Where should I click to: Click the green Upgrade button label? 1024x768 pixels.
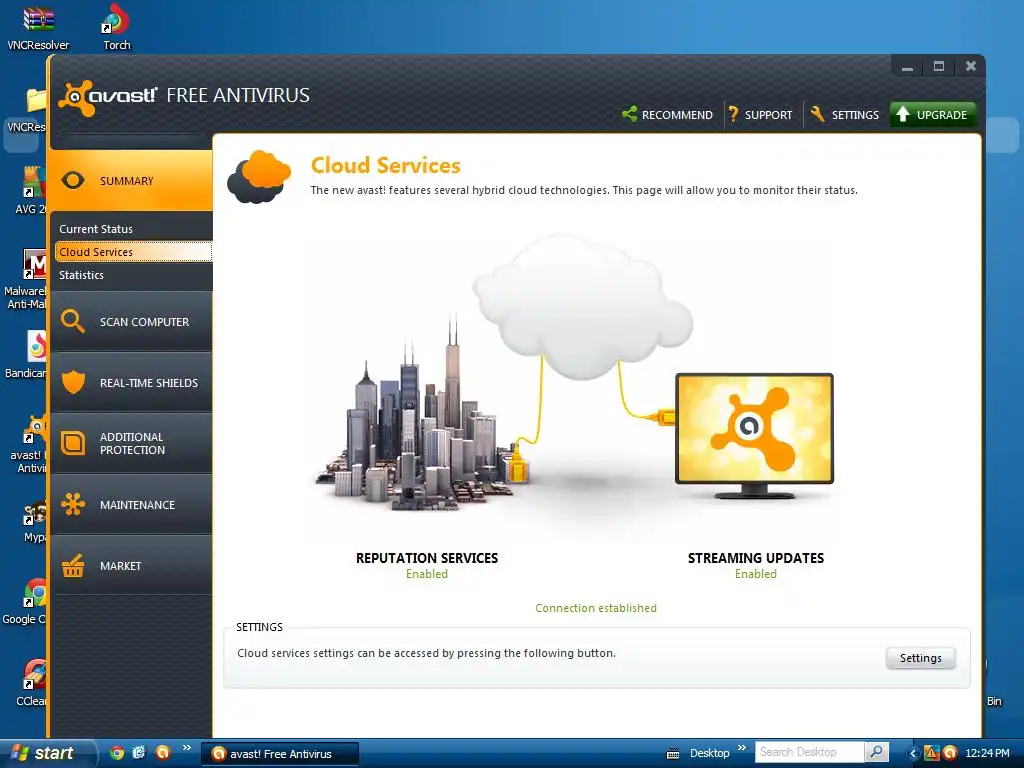[x=942, y=115]
